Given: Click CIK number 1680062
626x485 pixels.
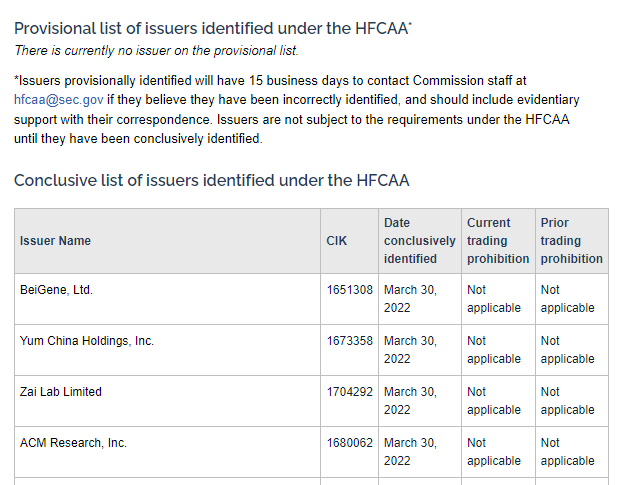Looking at the screenshot, I should click(349, 443).
